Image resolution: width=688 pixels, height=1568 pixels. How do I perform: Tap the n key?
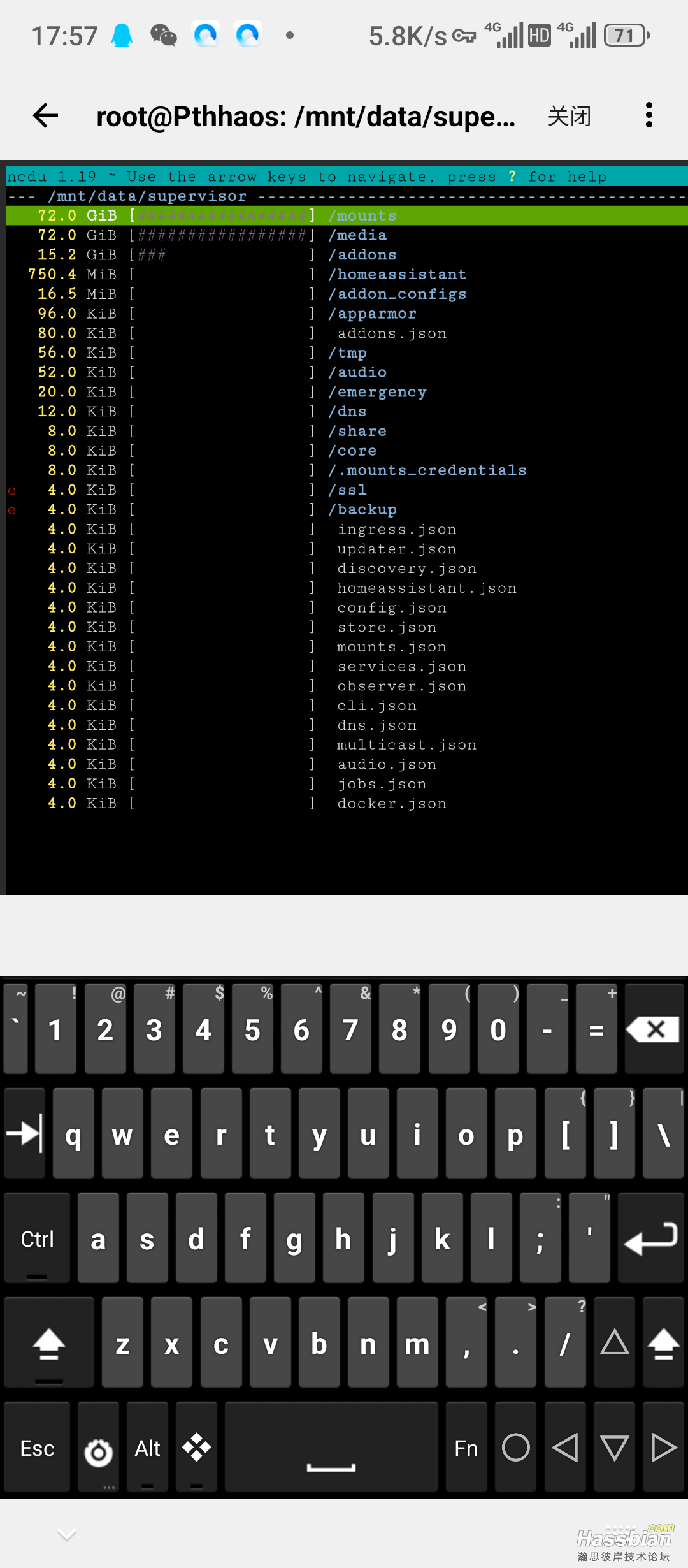click(x=368, y=1342)
